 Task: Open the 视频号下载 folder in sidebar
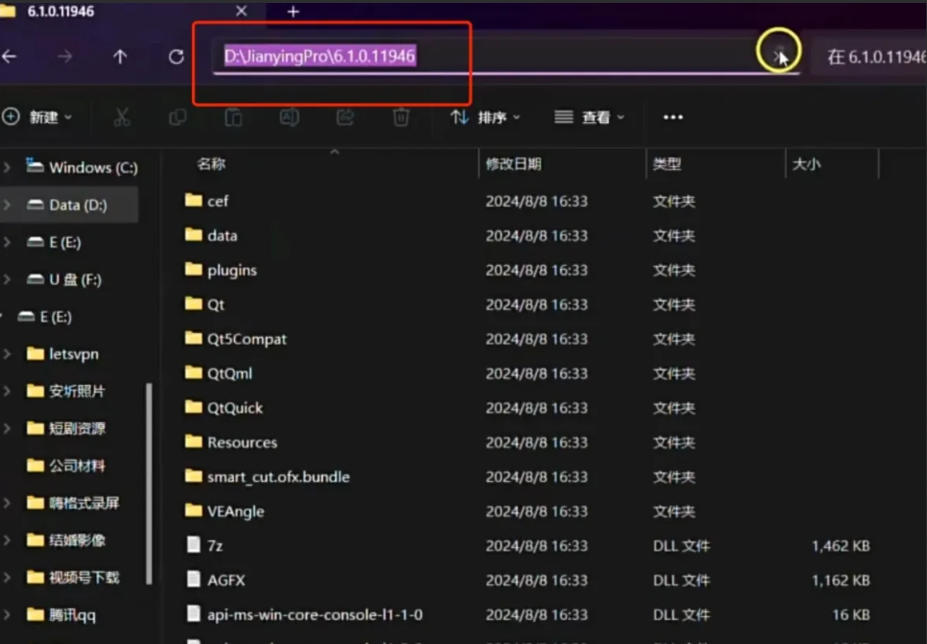click(73, 577)
